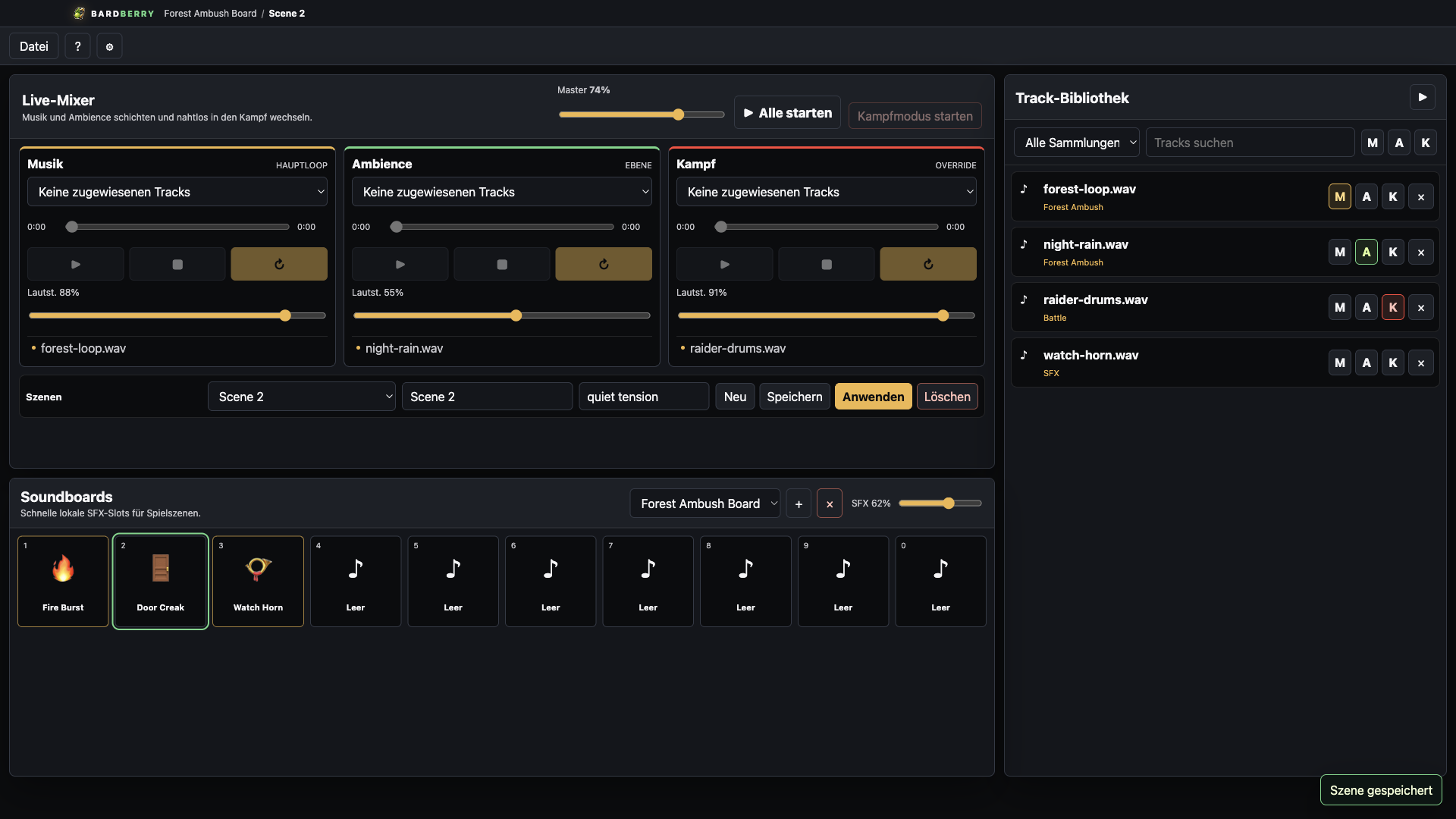Click the Anwenden scene button
1456x819 pixels.
(874, 397)
